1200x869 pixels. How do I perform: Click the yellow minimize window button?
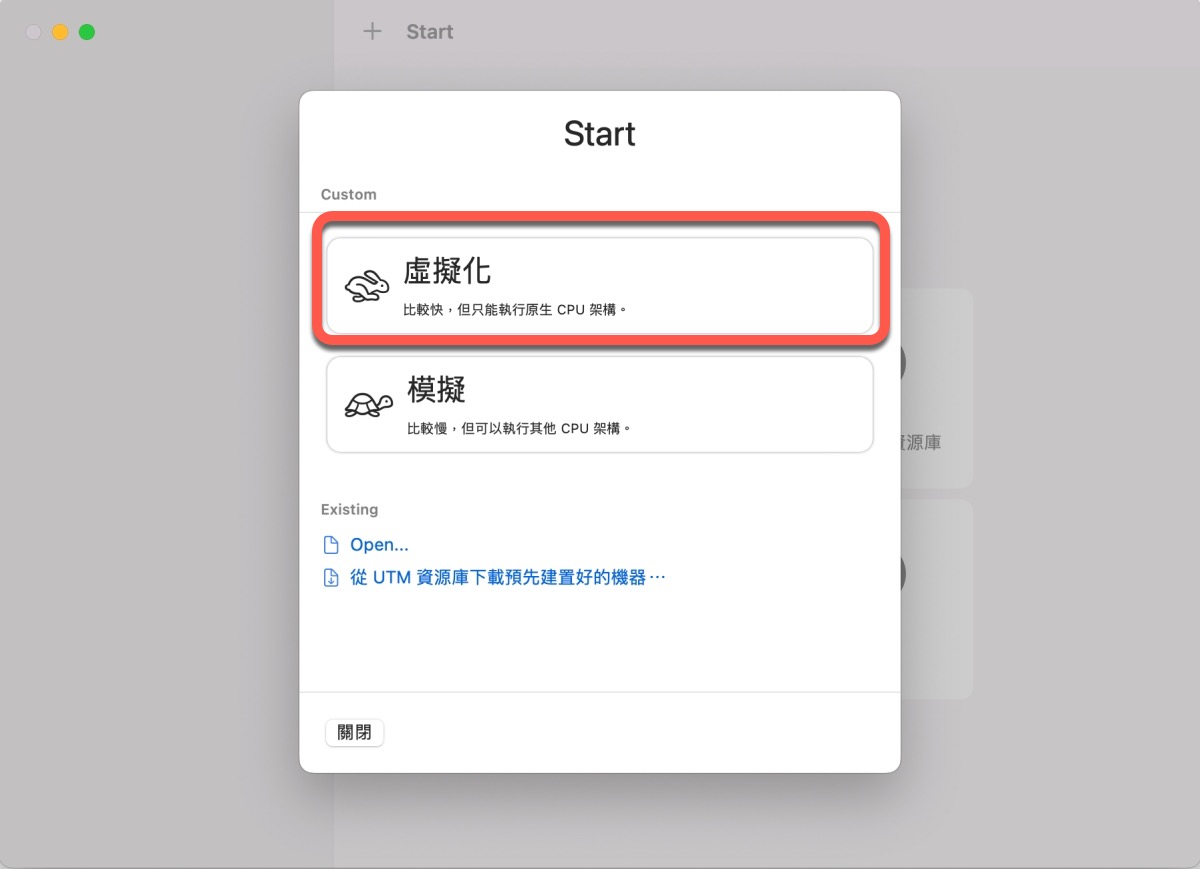(x=60, y=32)
